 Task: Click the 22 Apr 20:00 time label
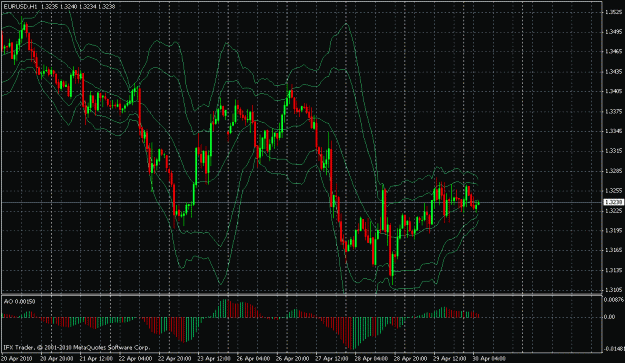tap(175, 359)
